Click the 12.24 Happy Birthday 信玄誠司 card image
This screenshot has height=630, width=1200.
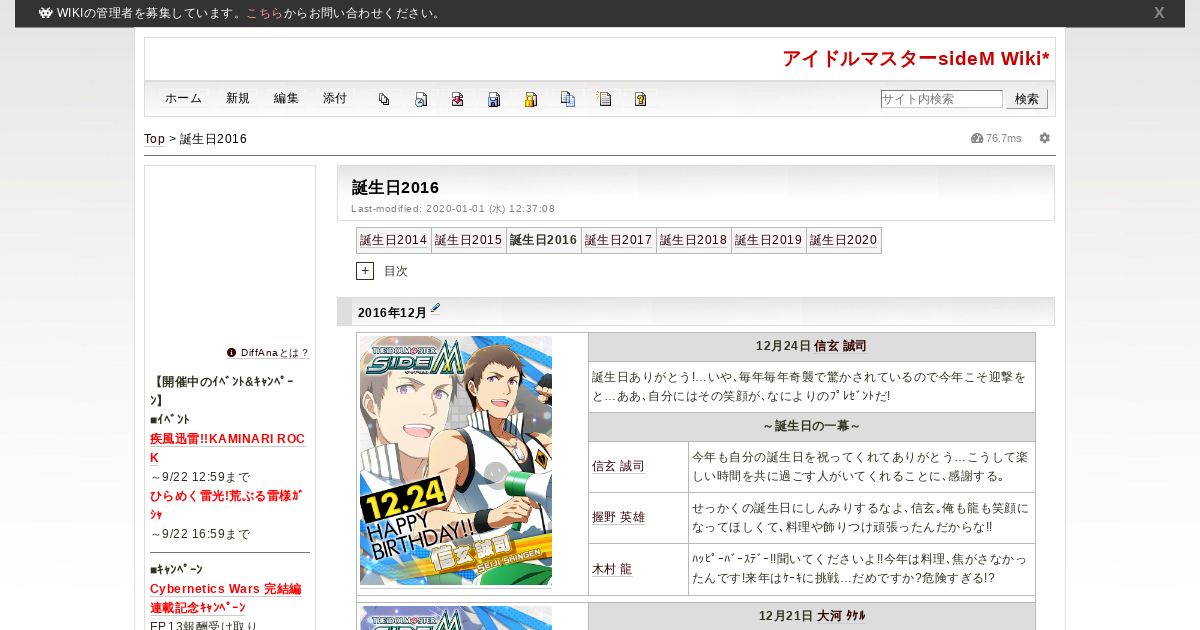click(456, 460)
